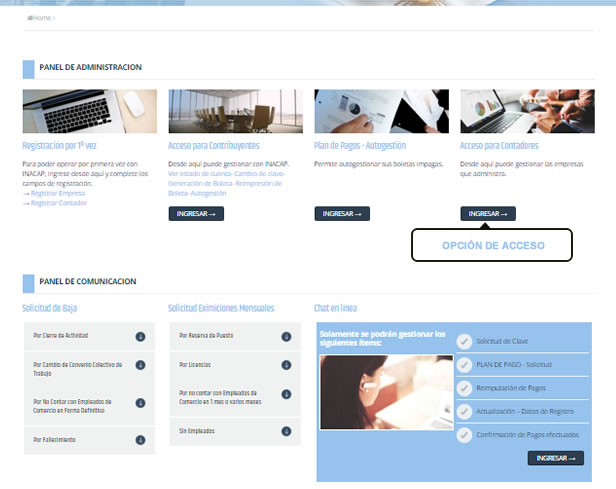616x489 pixels.
Task: Click the arrow icon for Por Fallecimiento
Action: click(141, 439)
